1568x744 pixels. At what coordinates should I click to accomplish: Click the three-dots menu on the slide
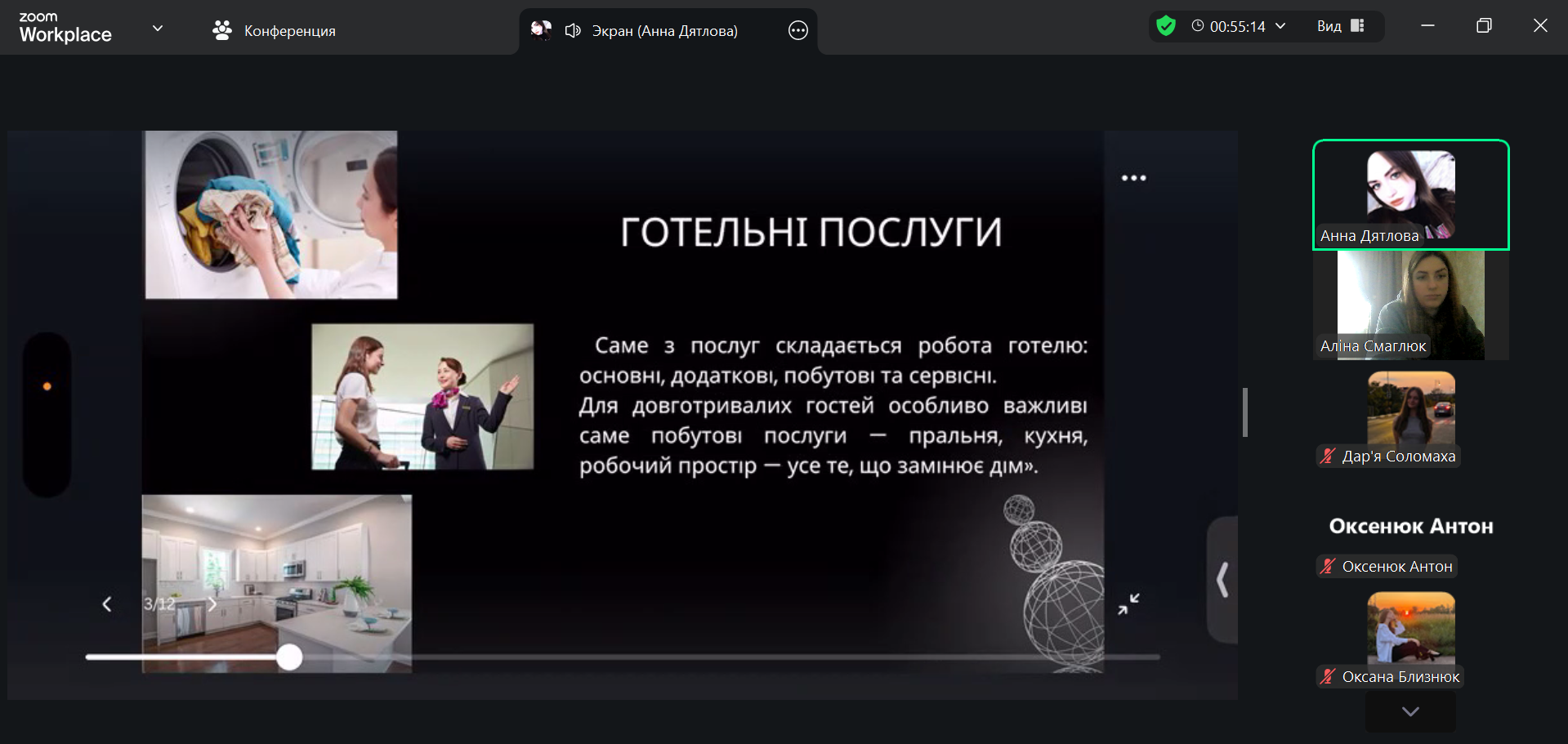1133,178
